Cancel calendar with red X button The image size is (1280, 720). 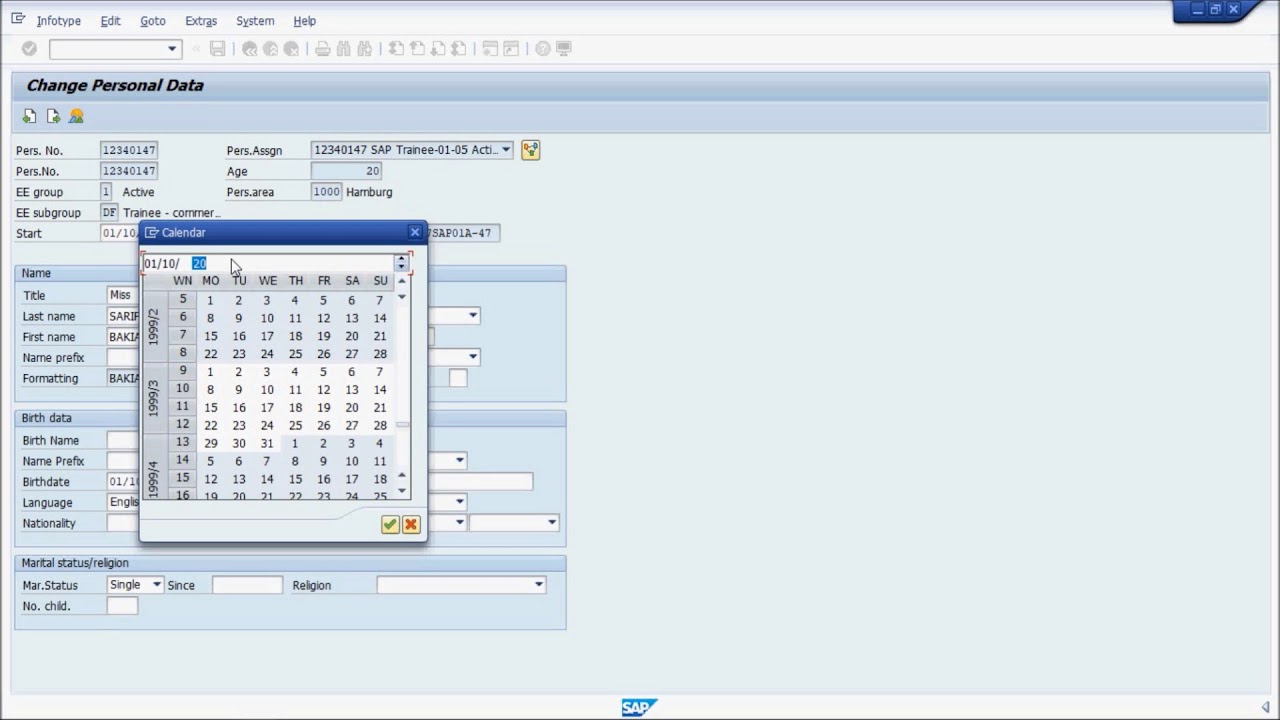pyautogui.click(x=411, y=524)
